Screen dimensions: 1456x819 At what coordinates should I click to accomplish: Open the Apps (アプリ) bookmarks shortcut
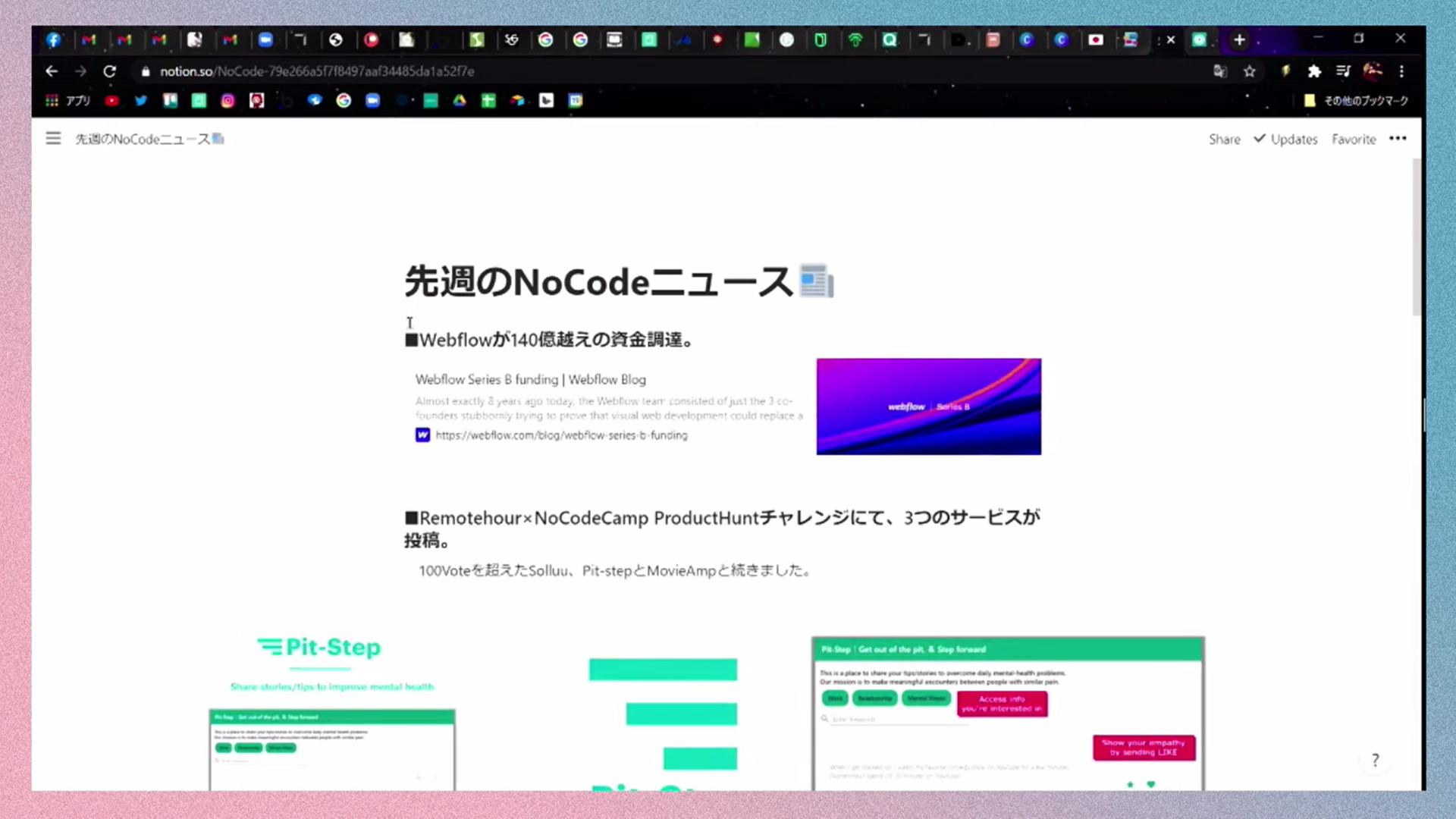click(x=68, y=101)
